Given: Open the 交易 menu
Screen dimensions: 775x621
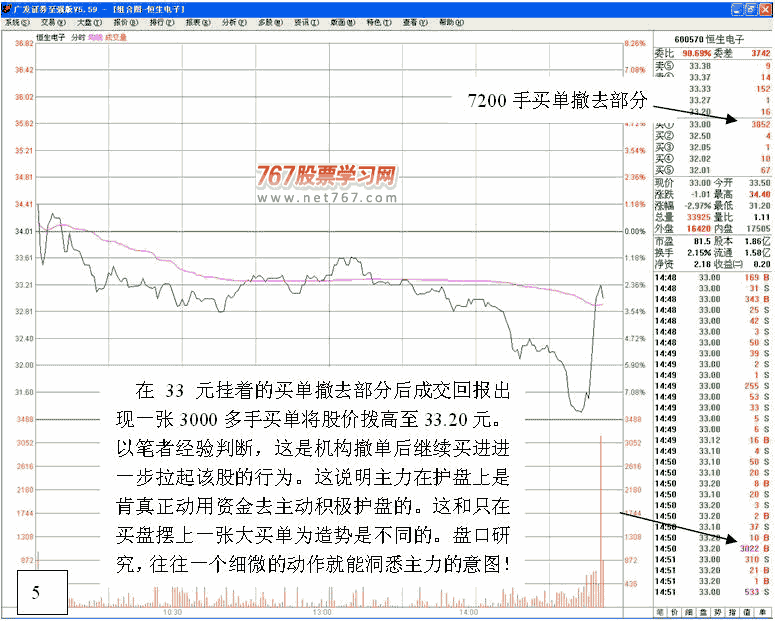Looking at the screenshot, I should coord(53,22).
